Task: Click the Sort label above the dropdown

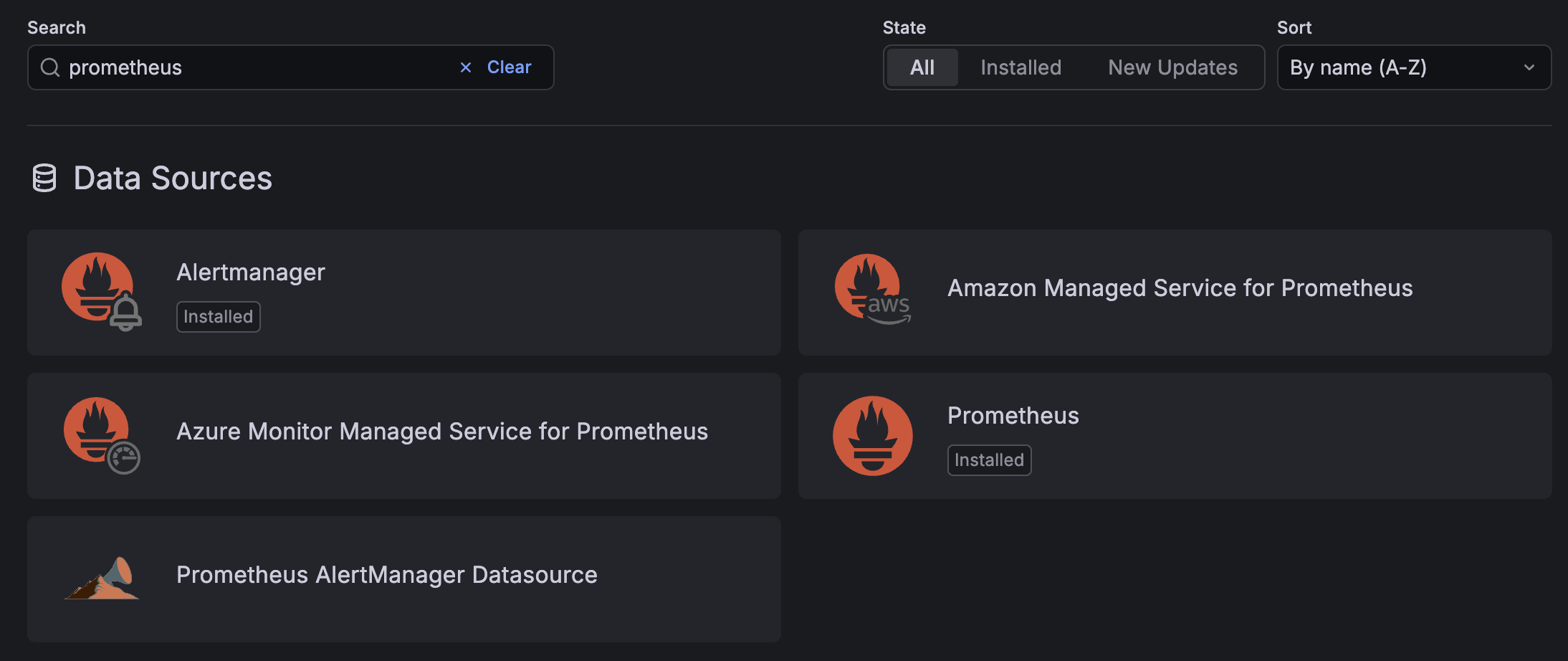Action: click(x=1294, y=28)
